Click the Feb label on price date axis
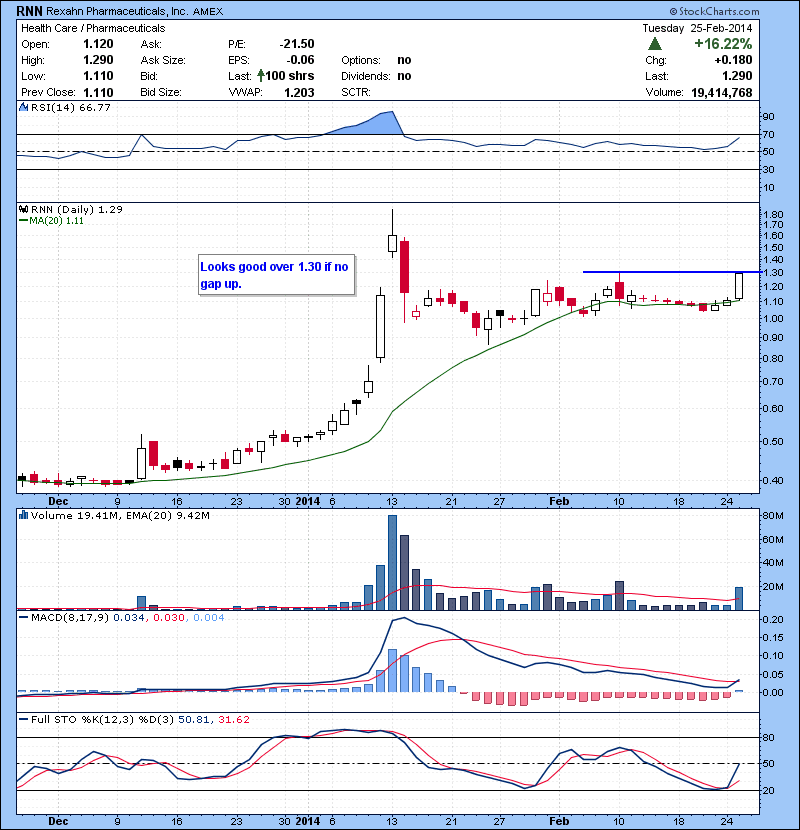The image size is (800, 830). pos(559,501)
